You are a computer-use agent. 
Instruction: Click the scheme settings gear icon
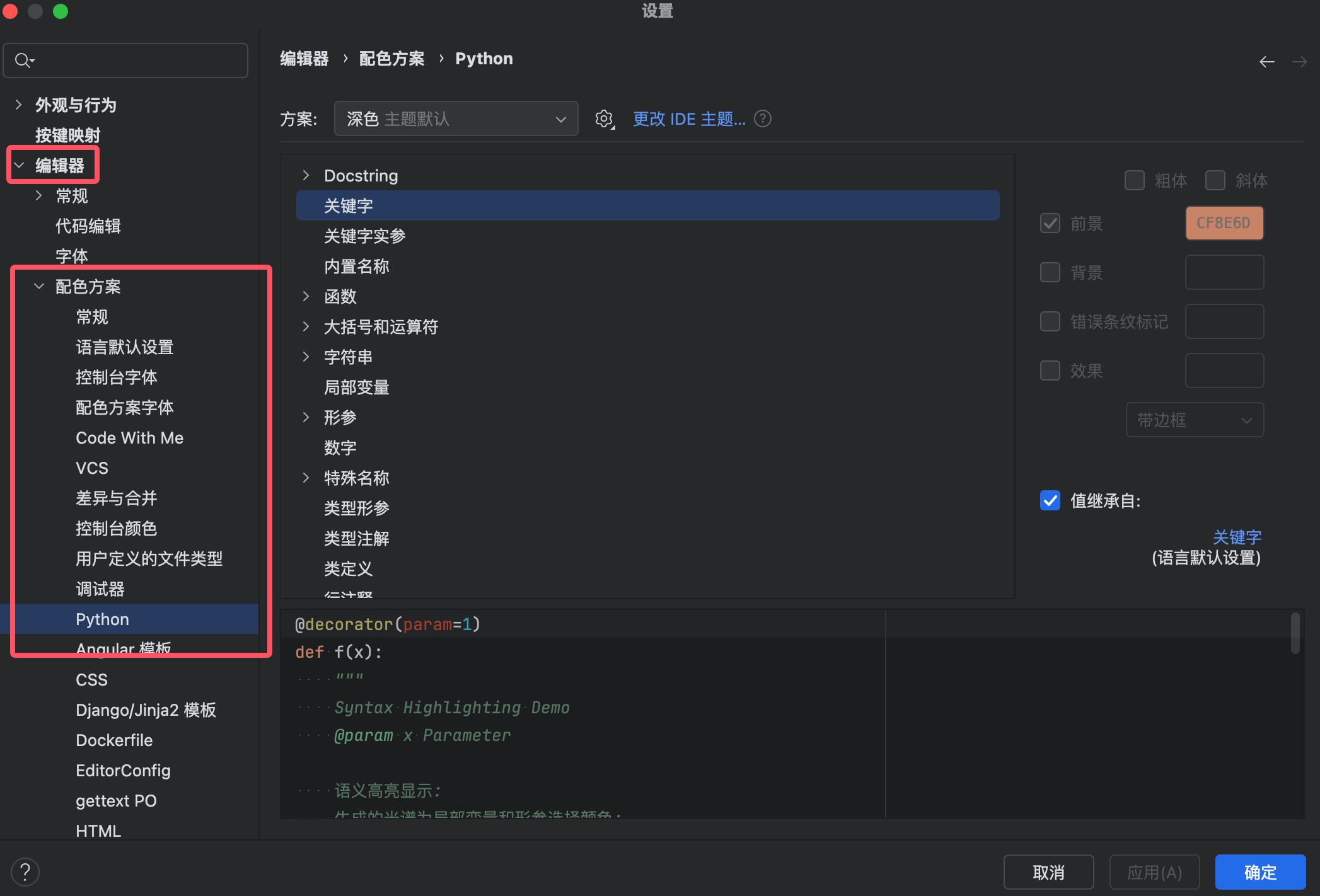[x=604, y=118]
